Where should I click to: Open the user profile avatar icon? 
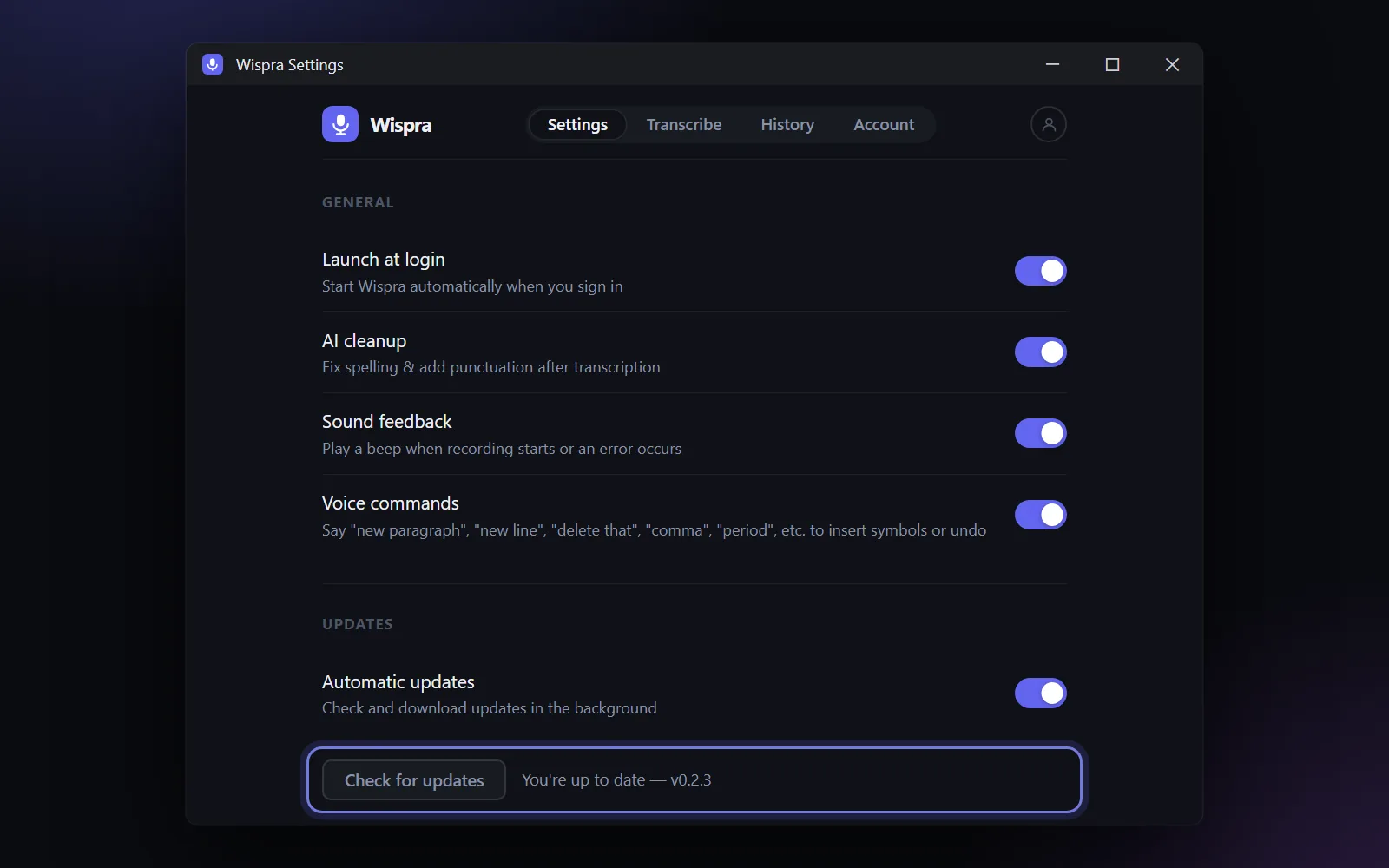point(1048,124)
